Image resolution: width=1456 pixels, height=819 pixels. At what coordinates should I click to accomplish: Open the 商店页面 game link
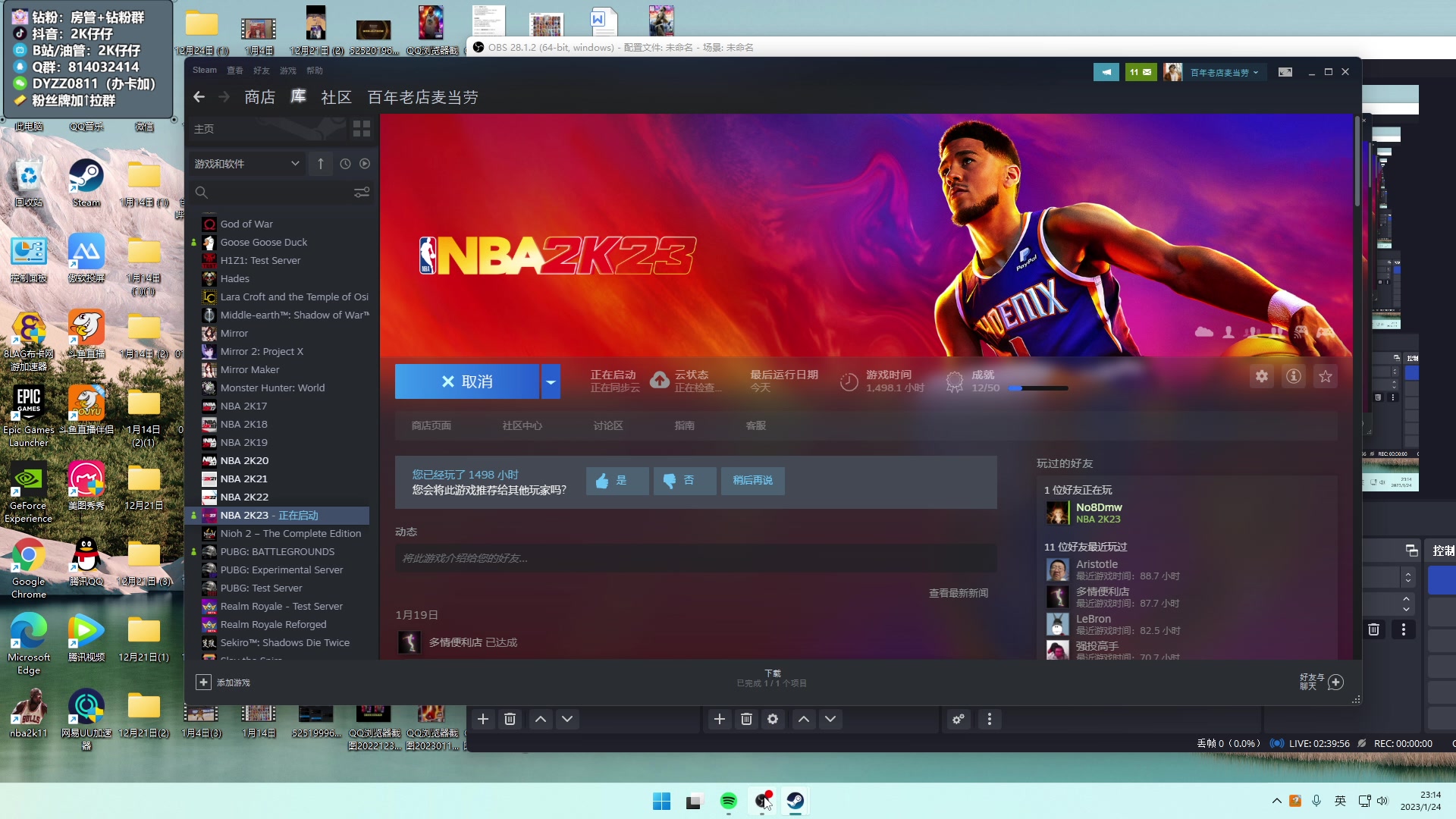pos(431,425)
